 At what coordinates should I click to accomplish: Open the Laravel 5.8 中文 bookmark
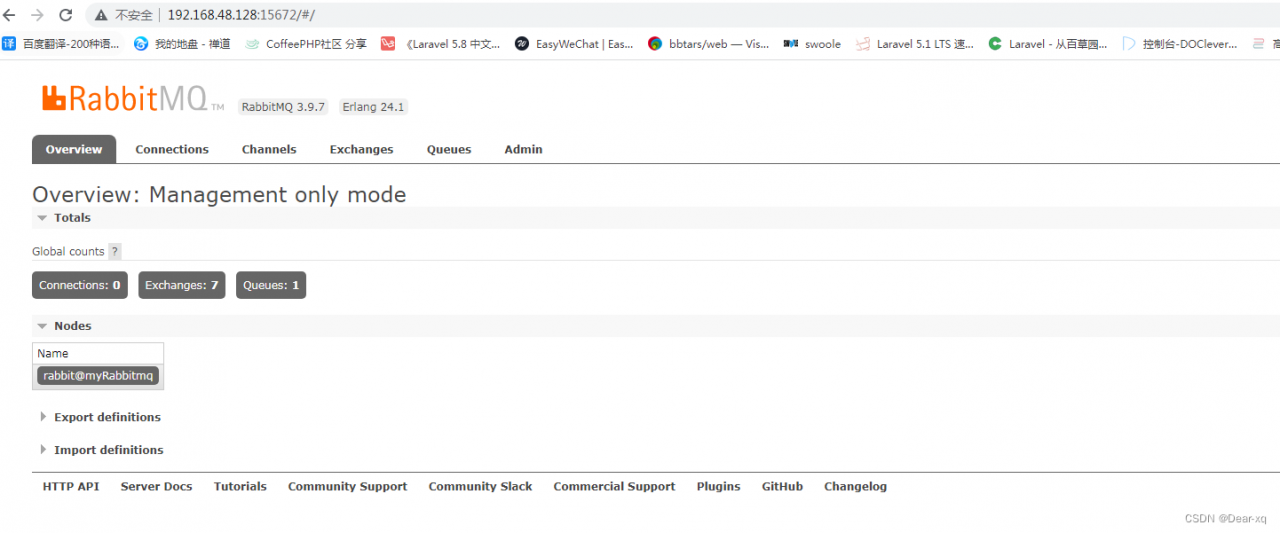441,44
